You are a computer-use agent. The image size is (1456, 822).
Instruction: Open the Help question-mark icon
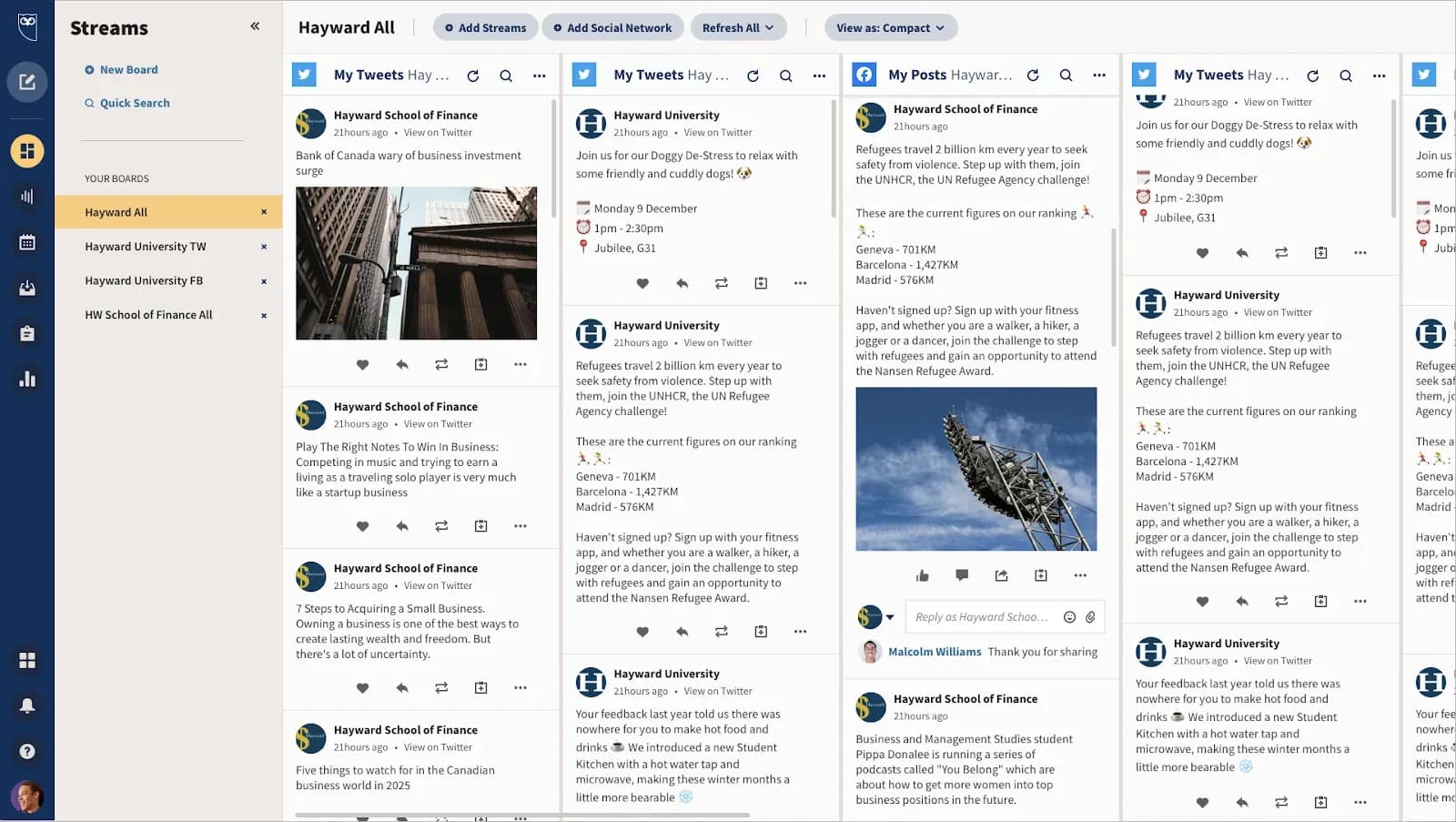click(x=26, y=751)
